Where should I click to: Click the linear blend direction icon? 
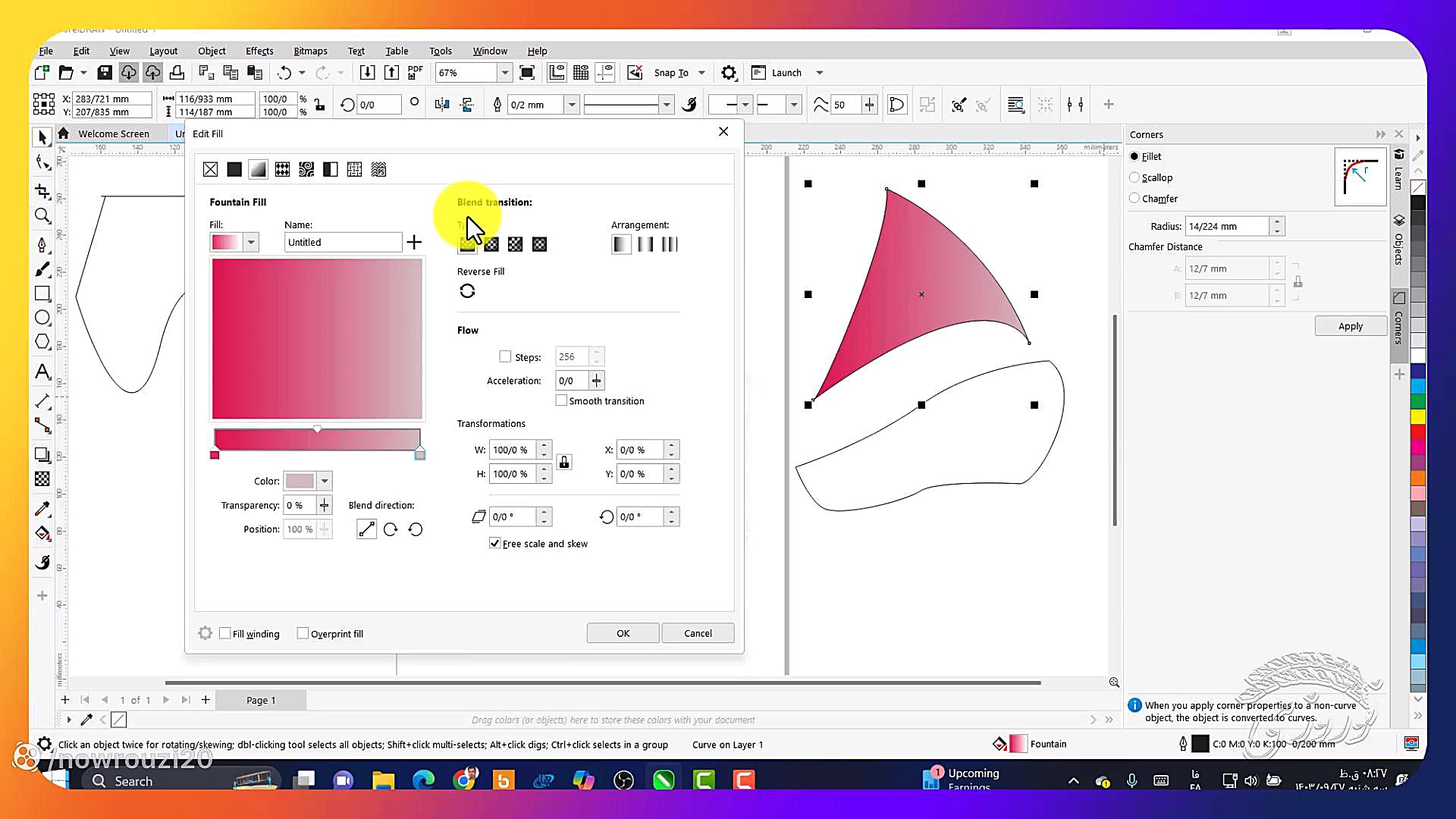[x=366, y=529]
